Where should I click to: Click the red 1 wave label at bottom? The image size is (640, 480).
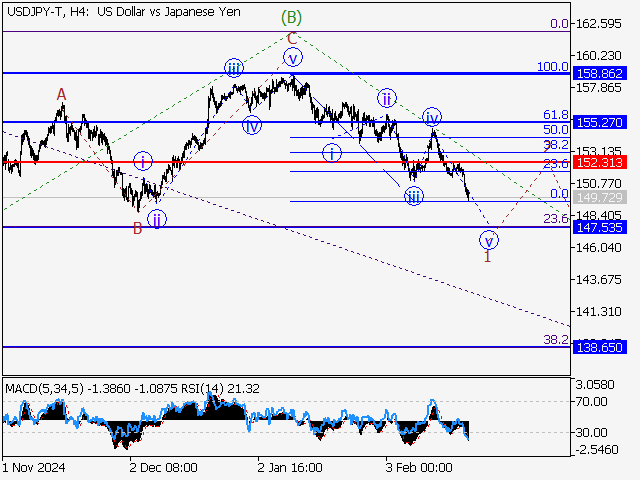tap(488, 258)
